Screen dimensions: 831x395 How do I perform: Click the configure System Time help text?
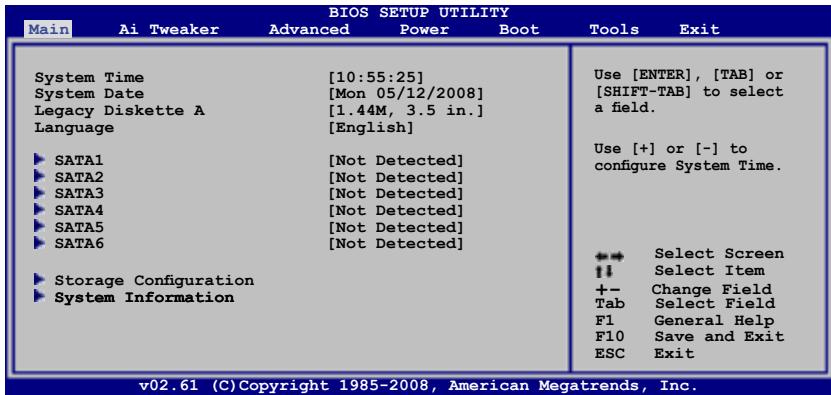pos(688,166)
